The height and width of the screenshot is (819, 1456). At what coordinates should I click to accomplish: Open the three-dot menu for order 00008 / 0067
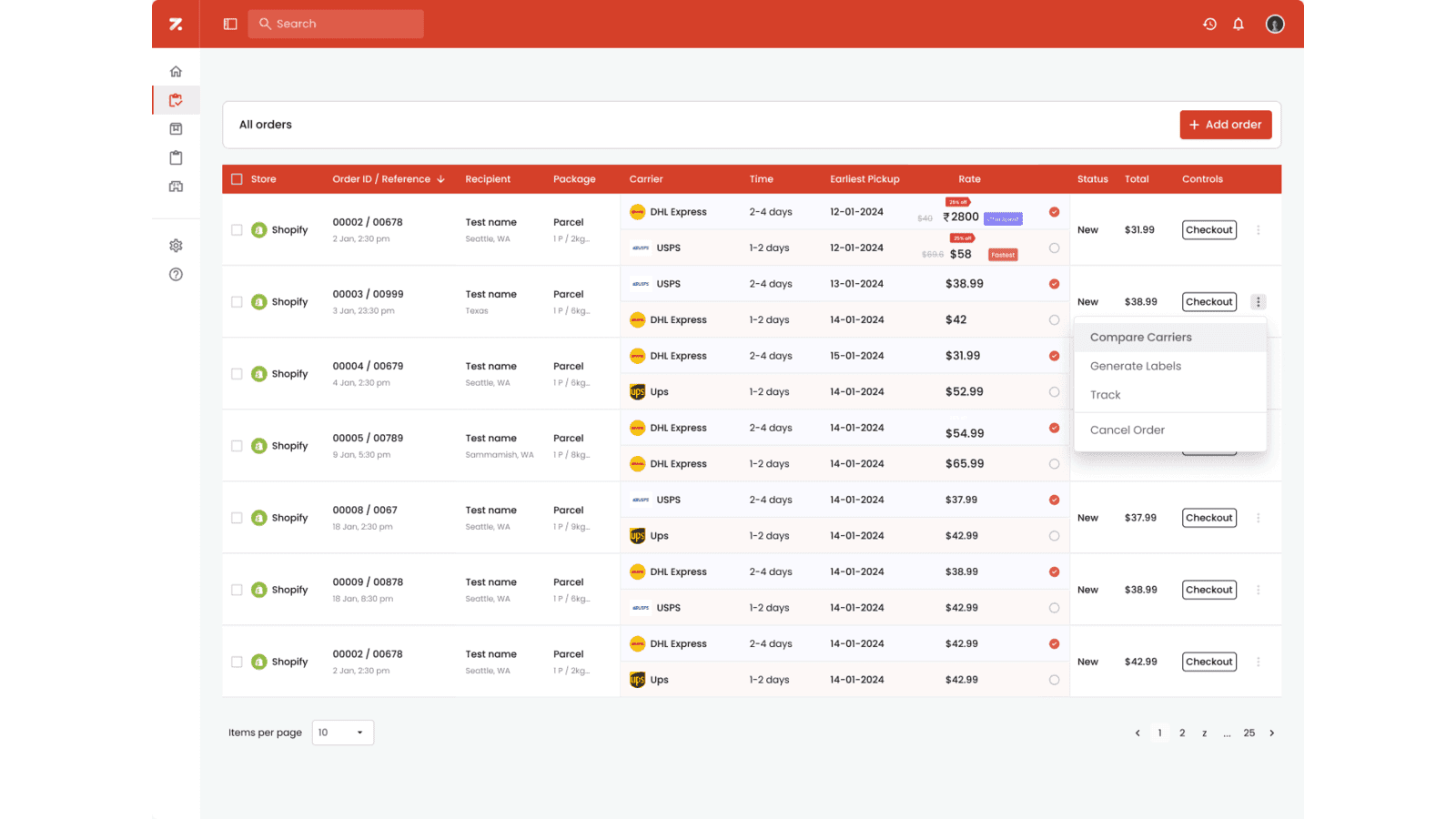(x=1259, y=517)
